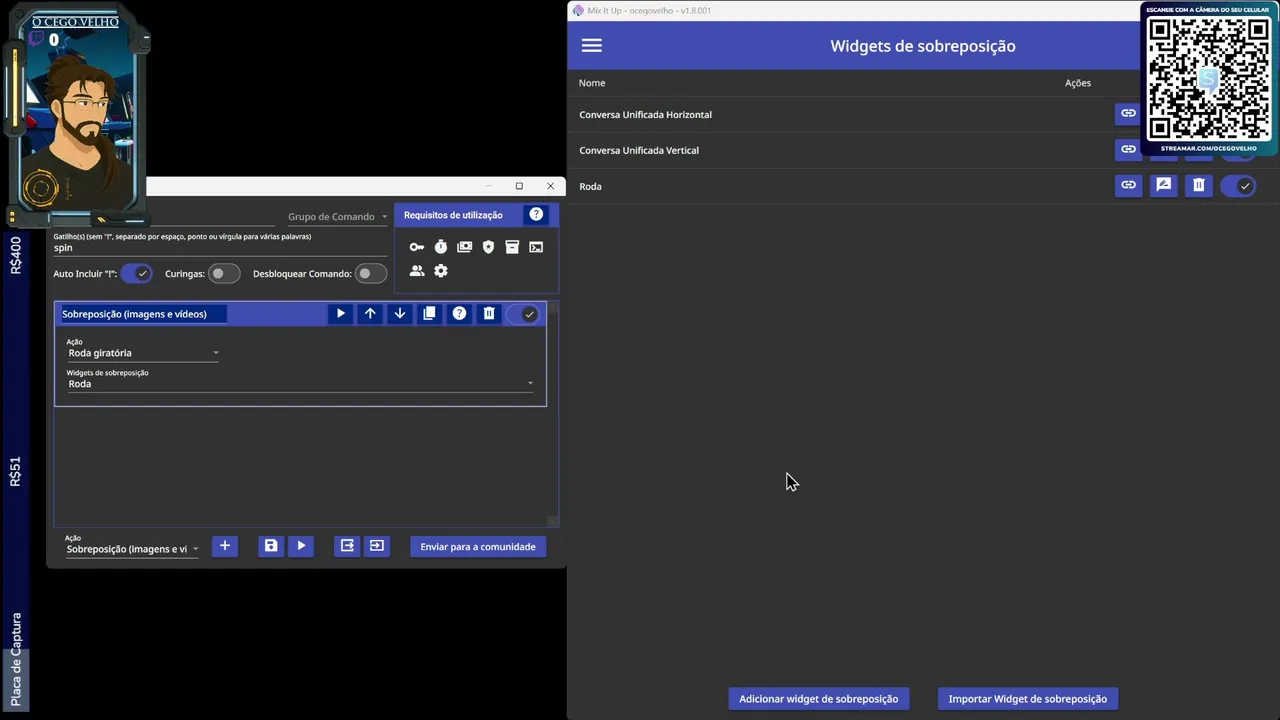Image resolution: width=1280 pixels, height=720 pixels.
Task: Select the Roda row name in widgets list
Action: pyautogui.click(x=590, y=187)
